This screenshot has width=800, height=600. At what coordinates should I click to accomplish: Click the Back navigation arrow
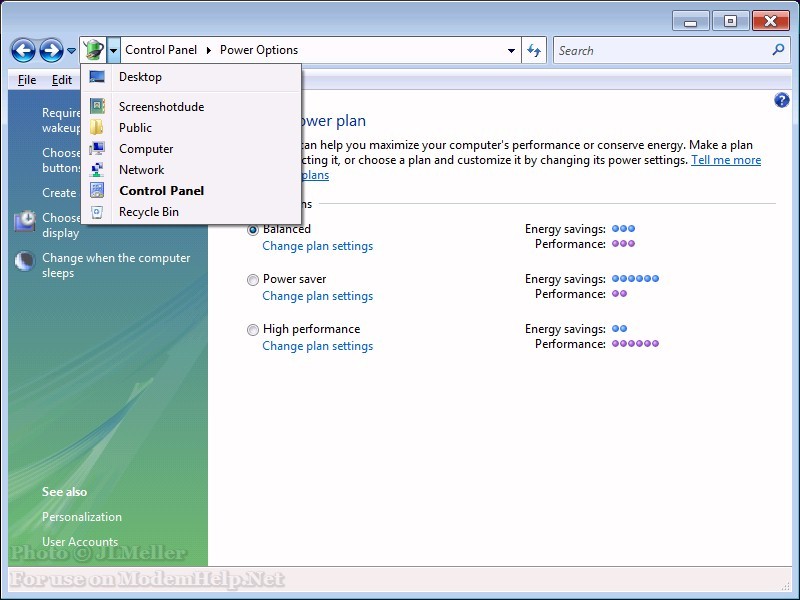[x=23, y=51]
